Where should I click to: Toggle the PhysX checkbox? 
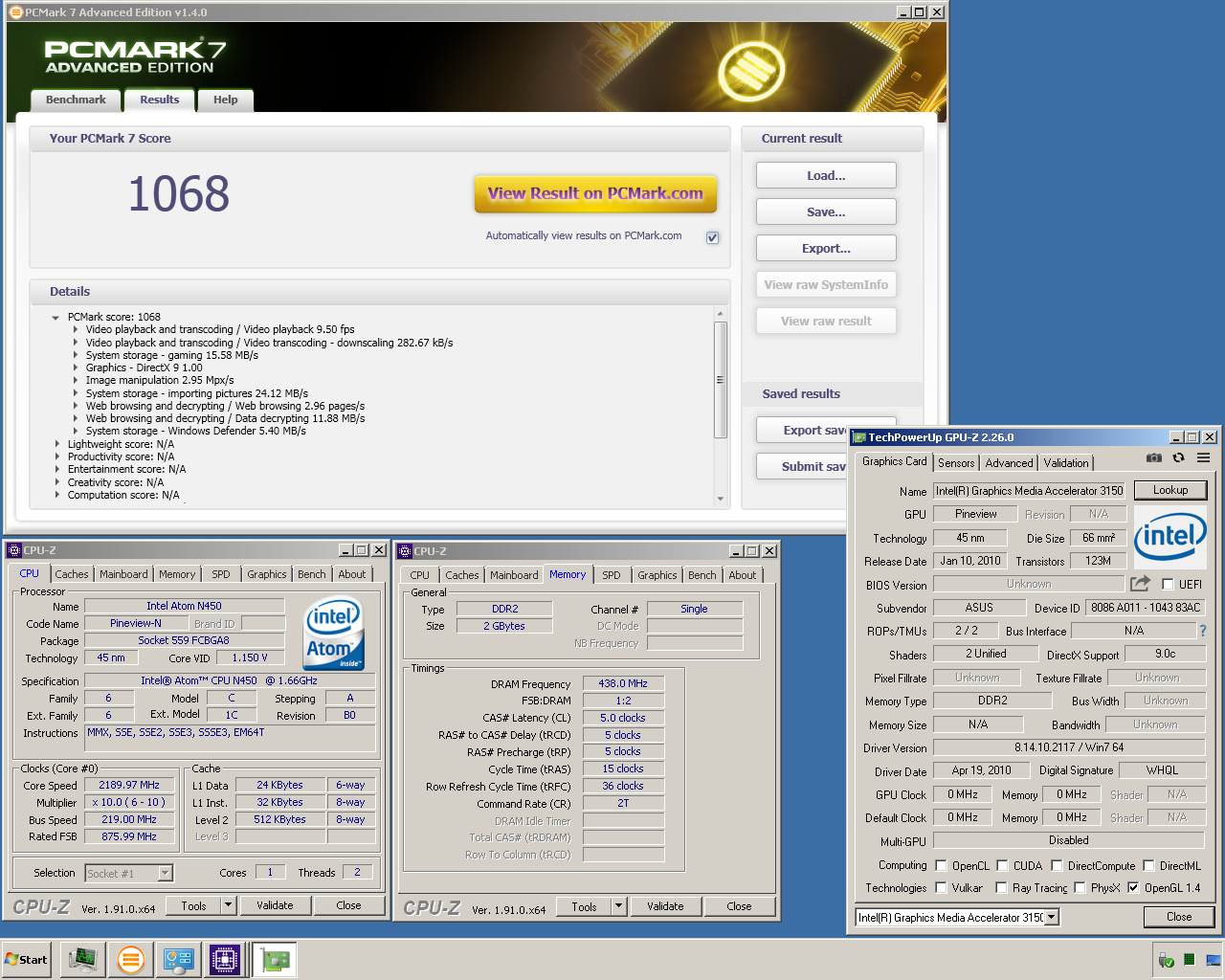1080,887
